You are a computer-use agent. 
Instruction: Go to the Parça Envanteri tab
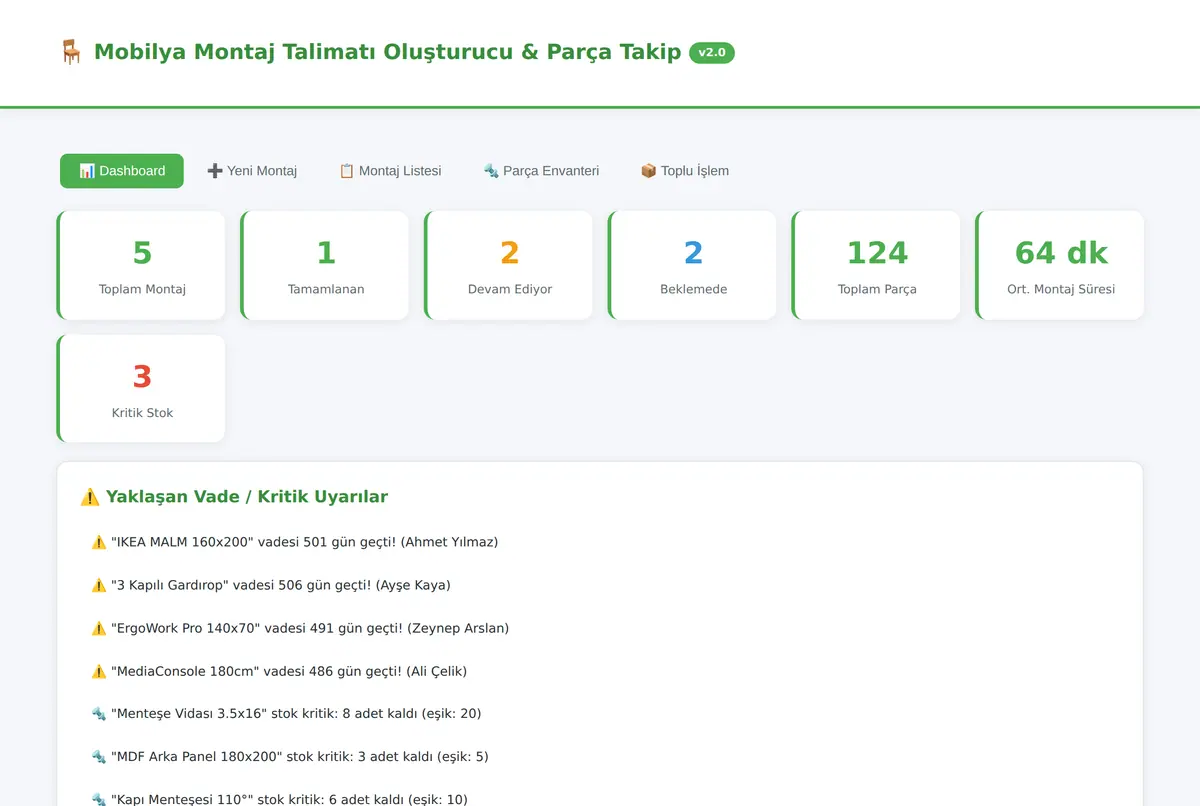[541, 171]
